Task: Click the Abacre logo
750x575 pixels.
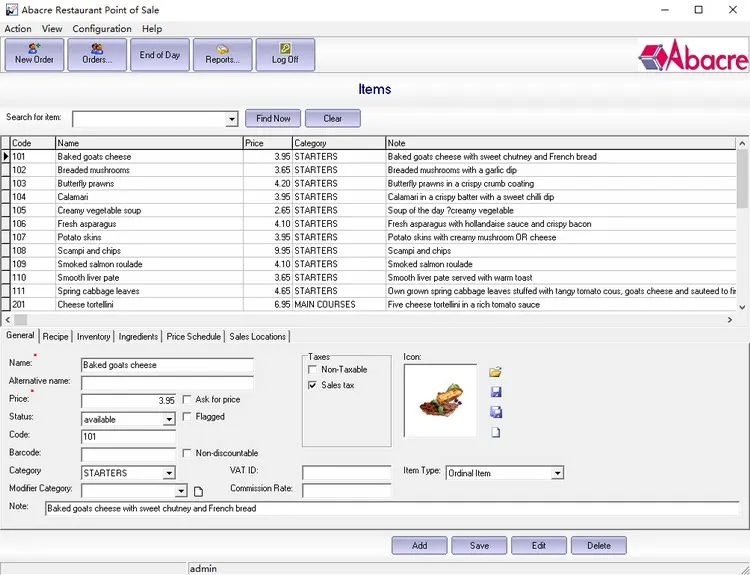Action: point(693,55)
